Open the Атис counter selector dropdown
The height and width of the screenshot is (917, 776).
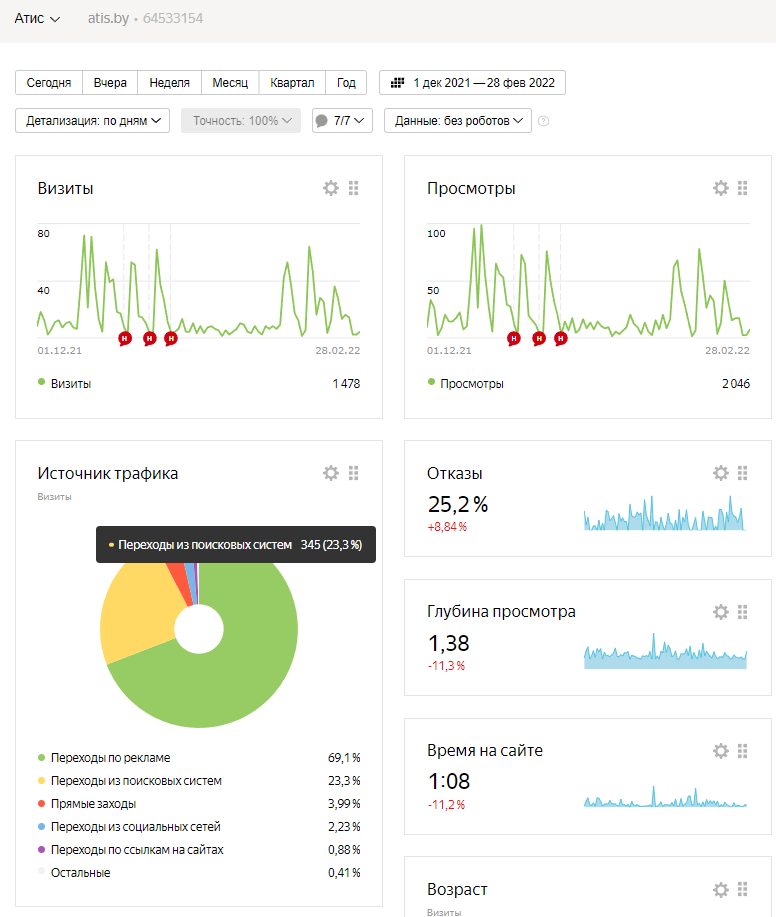click(x=37, y=19)
